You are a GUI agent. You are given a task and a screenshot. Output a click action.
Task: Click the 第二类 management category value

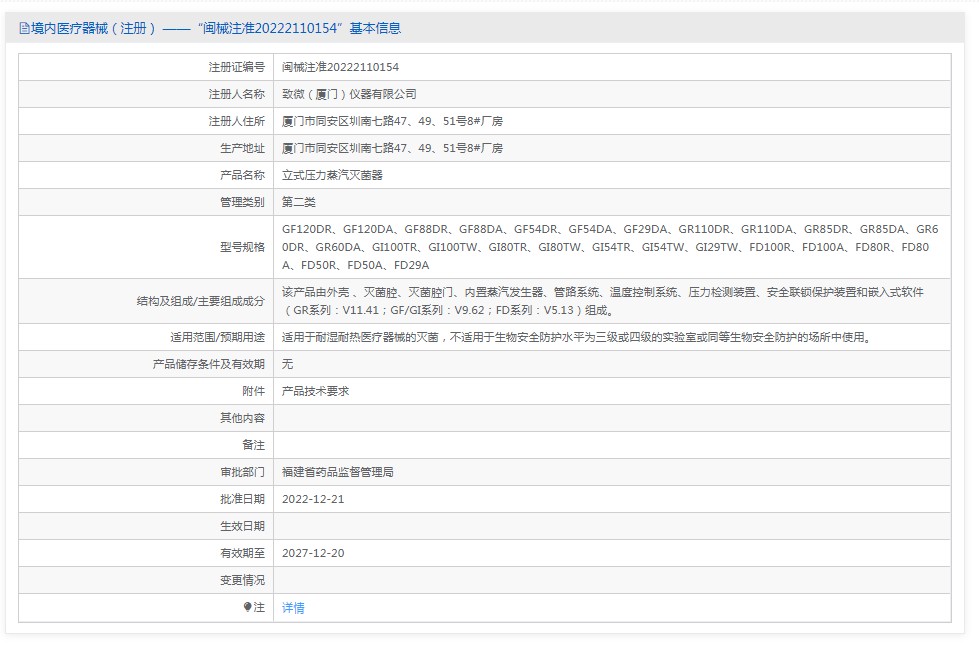298,202
